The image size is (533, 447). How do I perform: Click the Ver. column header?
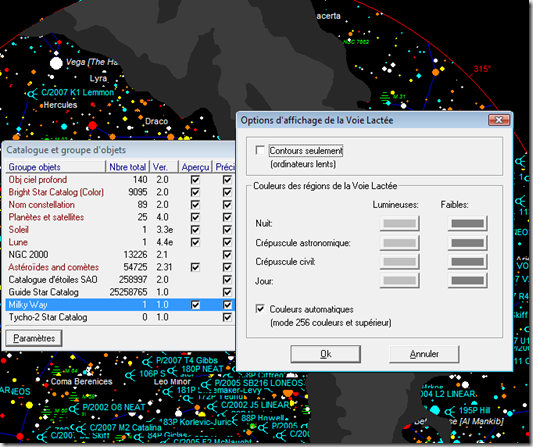(164, 167)
